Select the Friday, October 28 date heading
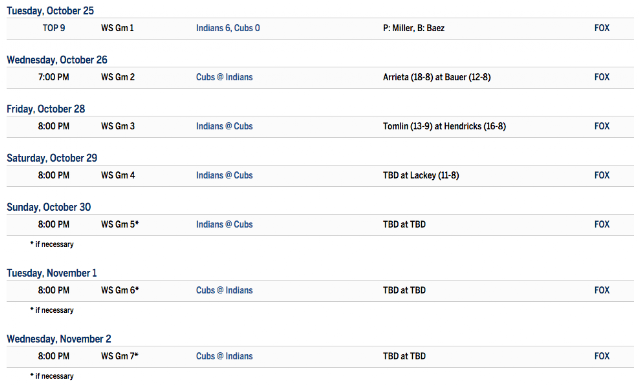This screenshot has width=640, height=386. pyautogui.click(x=46, y=109)
